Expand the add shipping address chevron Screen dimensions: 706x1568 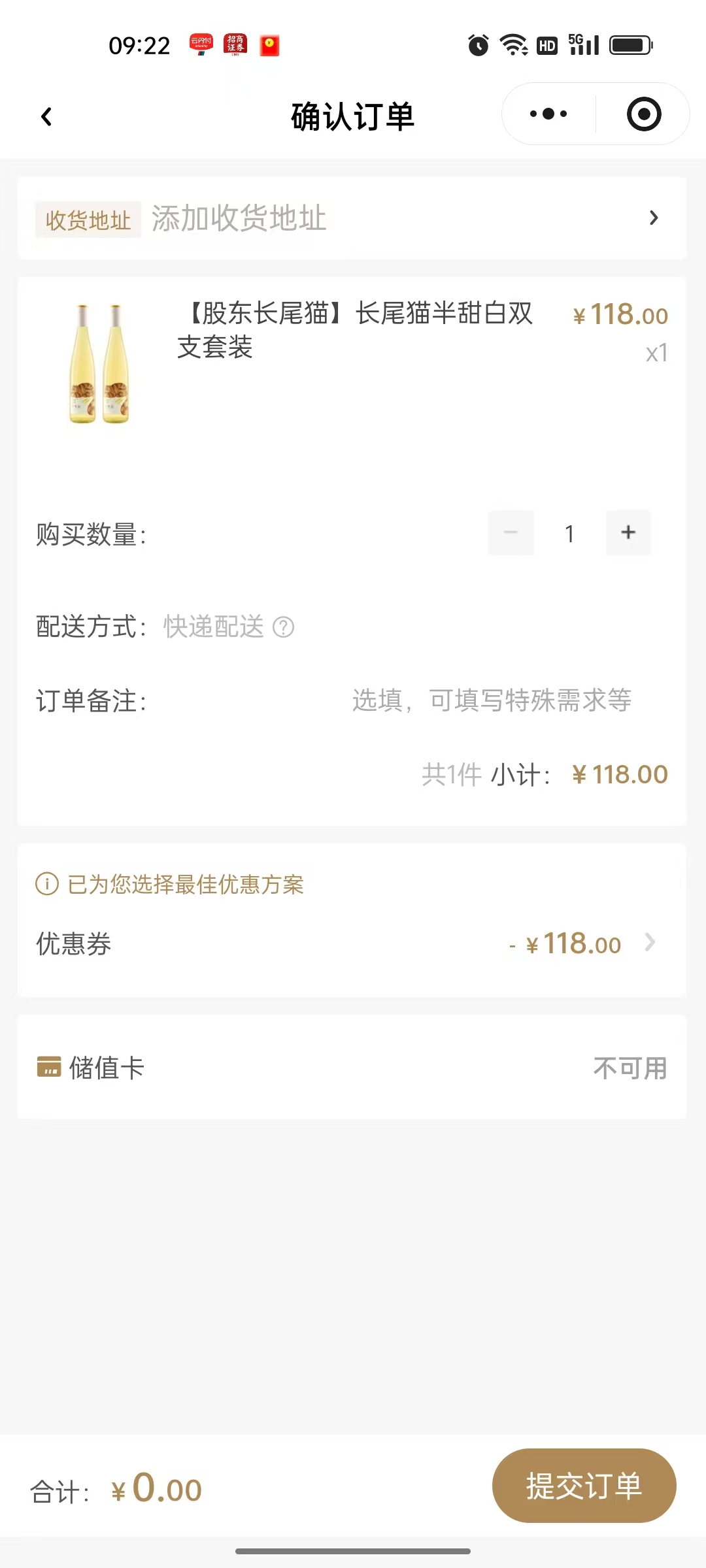pyautogui.click(x=653, y=218)
